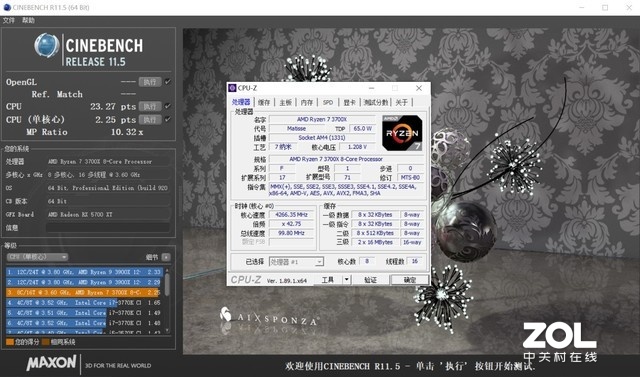The height and width of the screenshot is (377, 640).
Task: Run the CPU (单核心) test 执行 button
Action: [x=150, y=120]
